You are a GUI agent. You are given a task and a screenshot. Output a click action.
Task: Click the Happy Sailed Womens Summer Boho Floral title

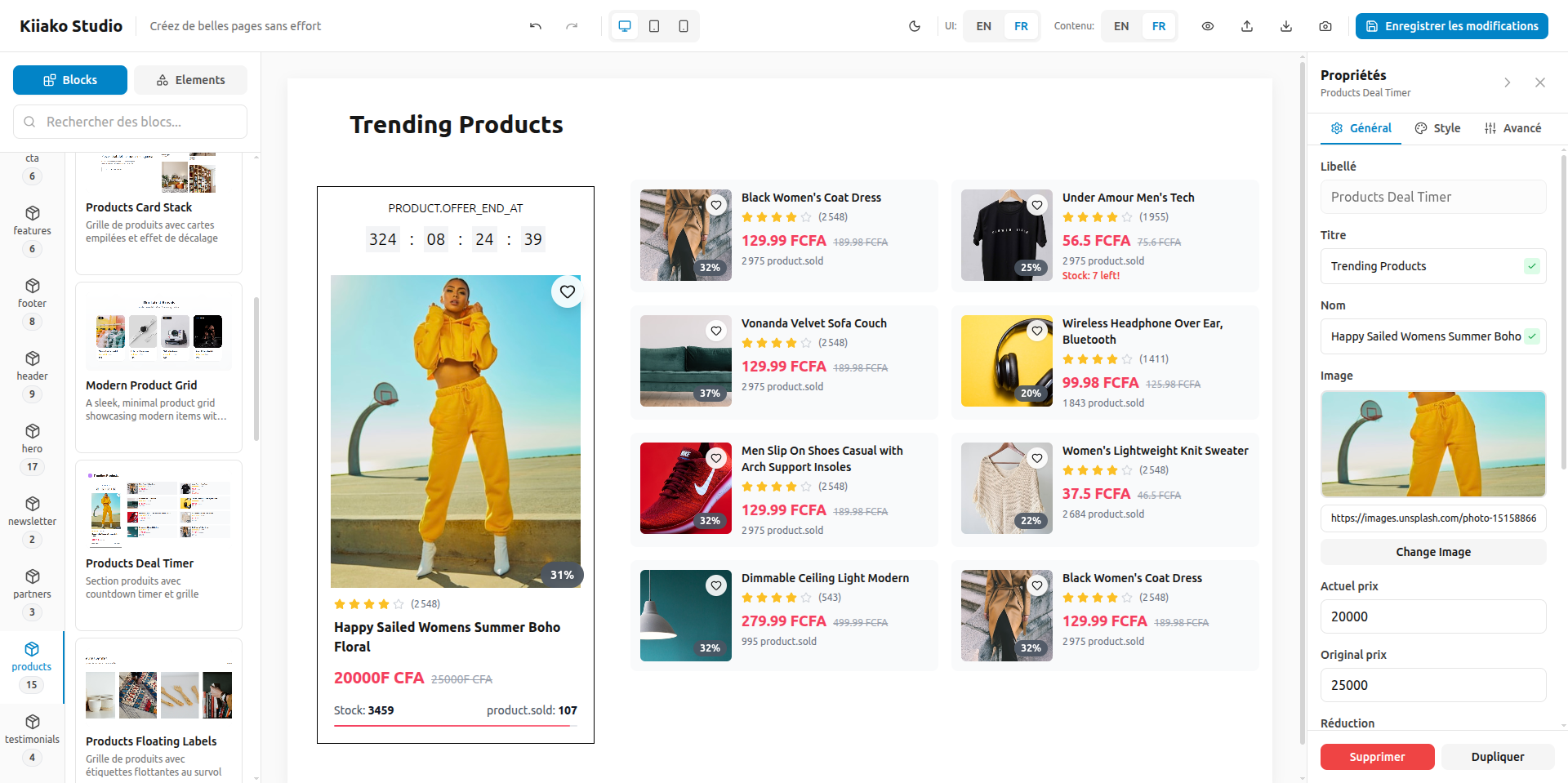pos(447,637)
